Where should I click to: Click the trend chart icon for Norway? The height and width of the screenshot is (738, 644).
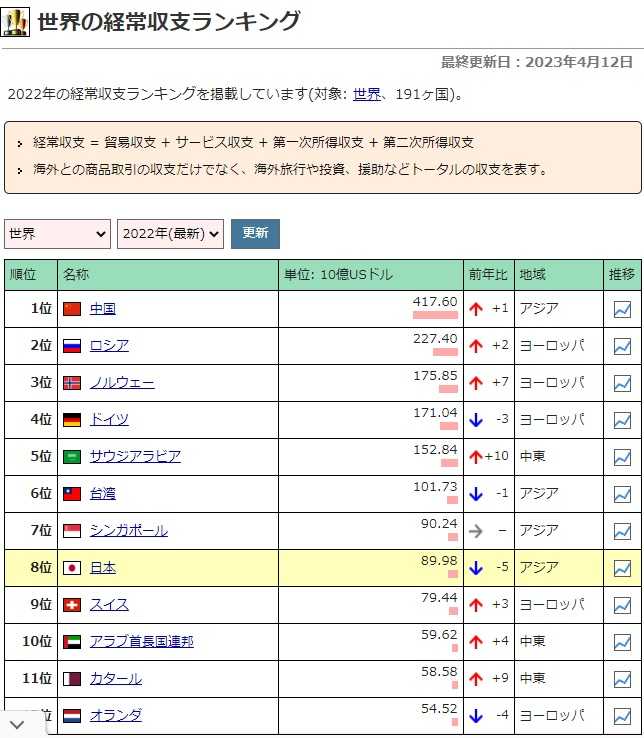pyautogui.click(x=622, y=383)
